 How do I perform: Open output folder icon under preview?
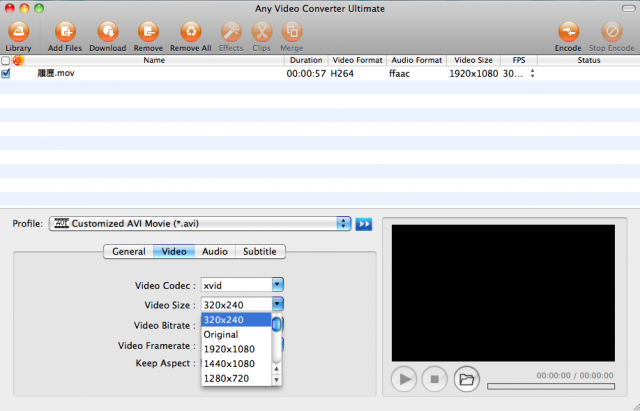467,379
